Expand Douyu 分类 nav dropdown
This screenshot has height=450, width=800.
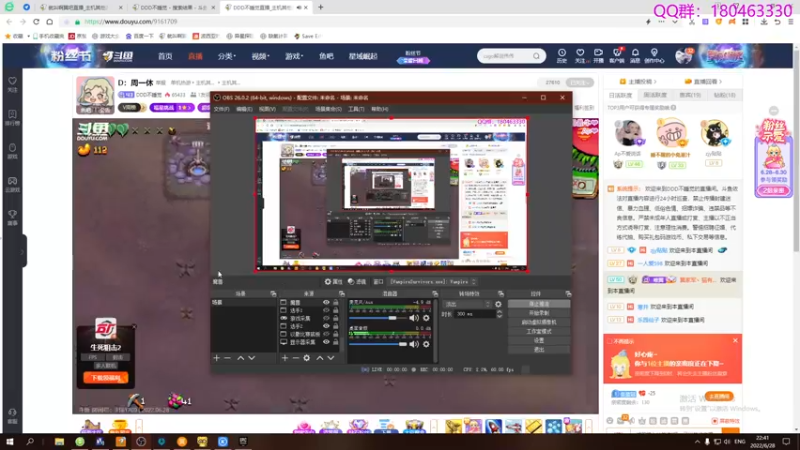[227, 56]
